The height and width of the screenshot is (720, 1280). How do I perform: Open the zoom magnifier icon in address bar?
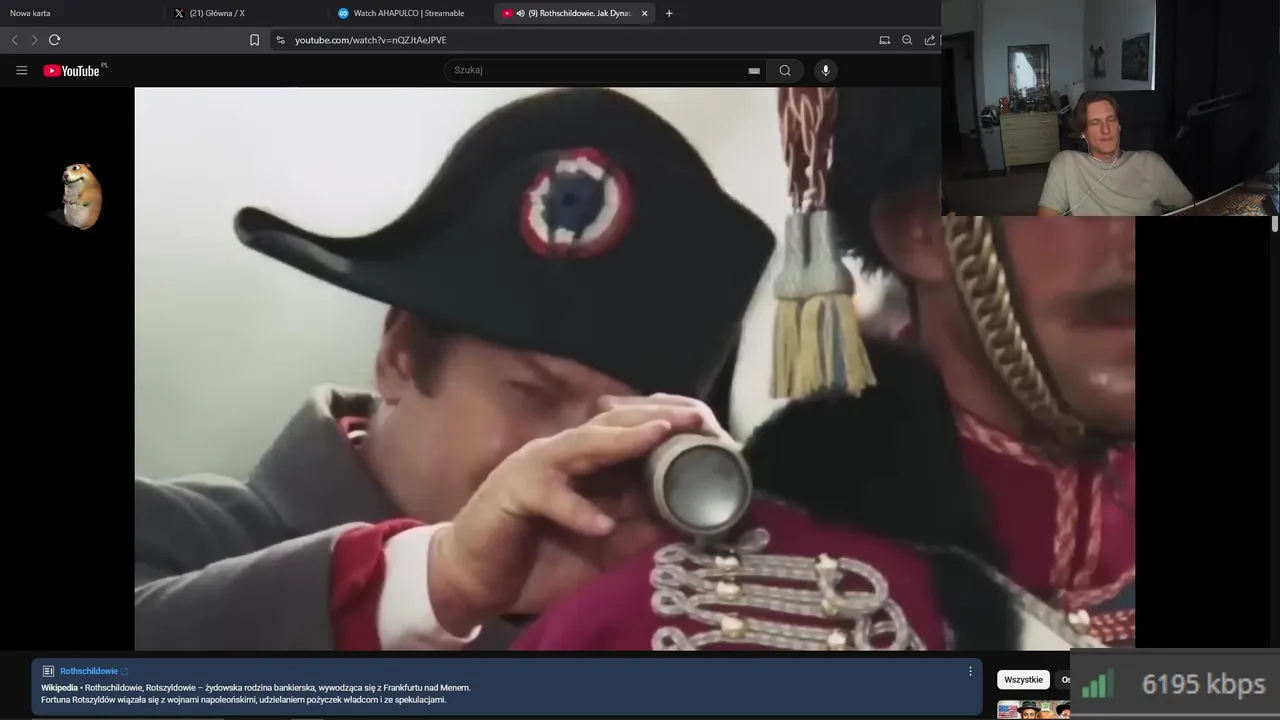click(907, 40)
